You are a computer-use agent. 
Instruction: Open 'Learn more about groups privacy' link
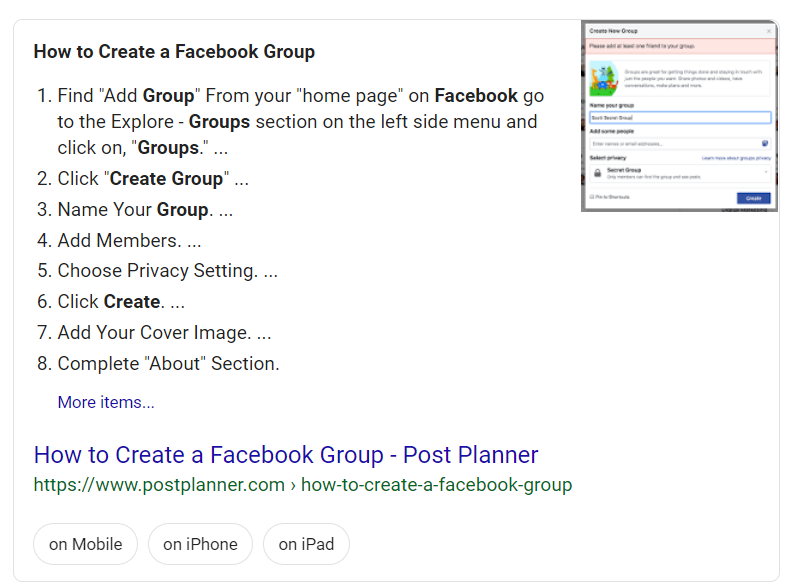(736, 158)
